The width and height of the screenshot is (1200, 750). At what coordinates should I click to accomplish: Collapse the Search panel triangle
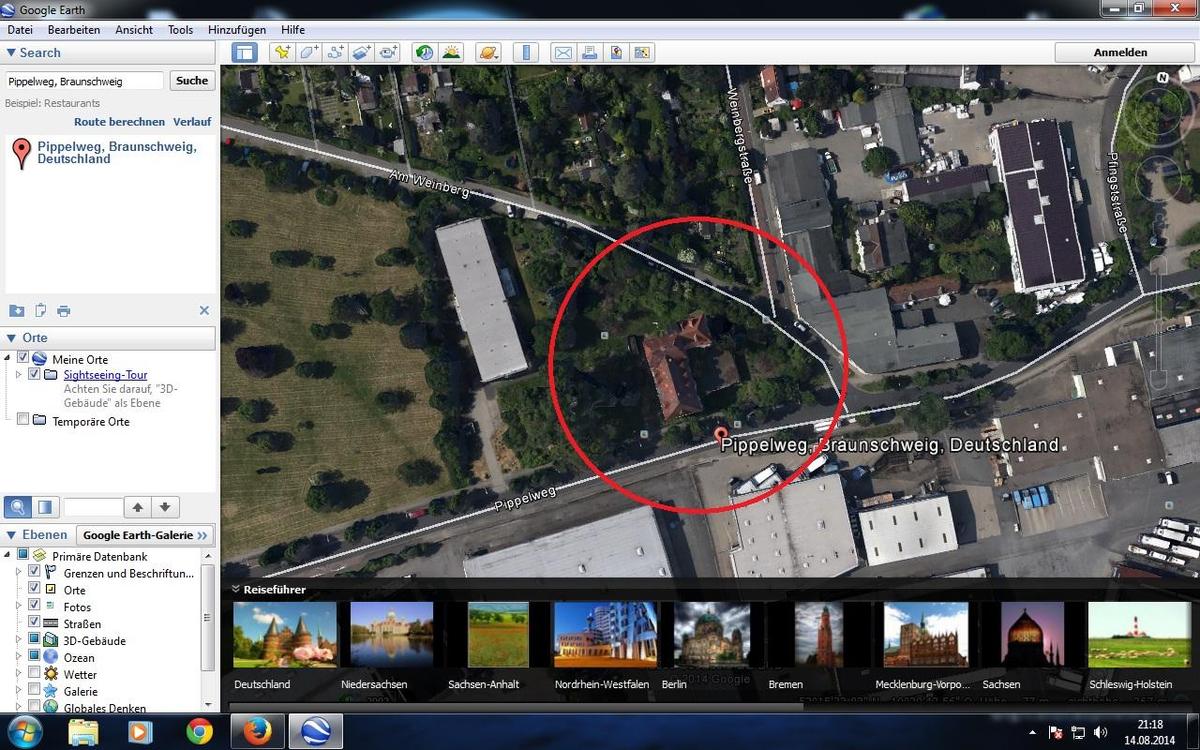click(11, 53)
